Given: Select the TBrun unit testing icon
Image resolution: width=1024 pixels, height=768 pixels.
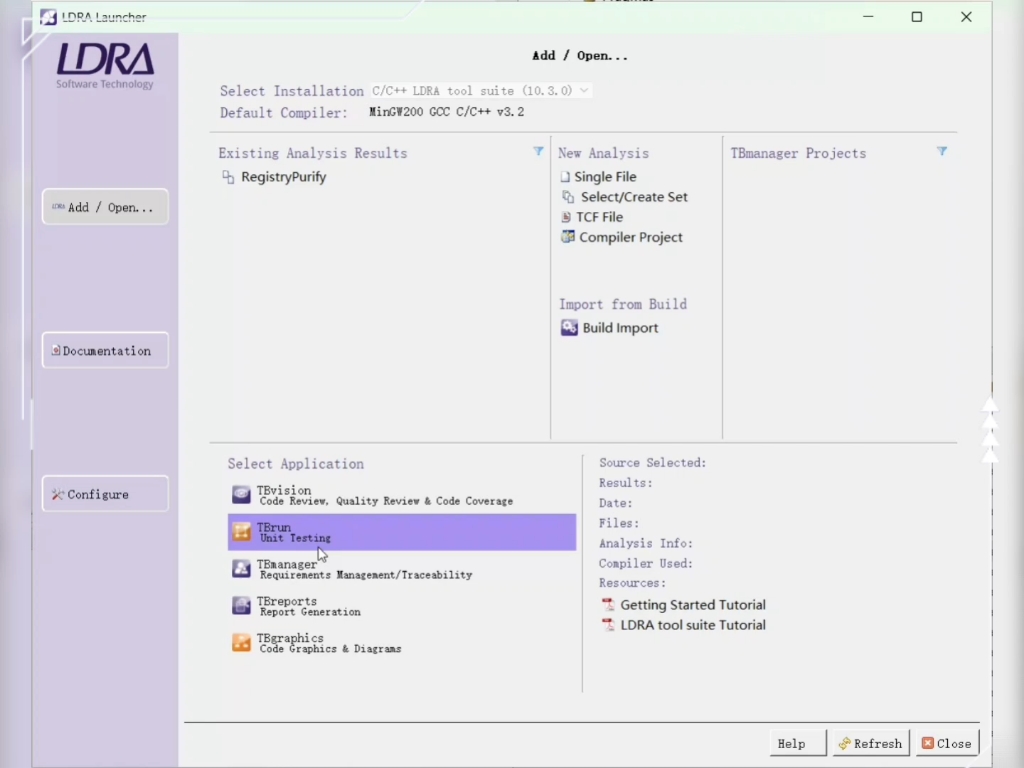Looking at the screenshot, I should coord(241,532).
